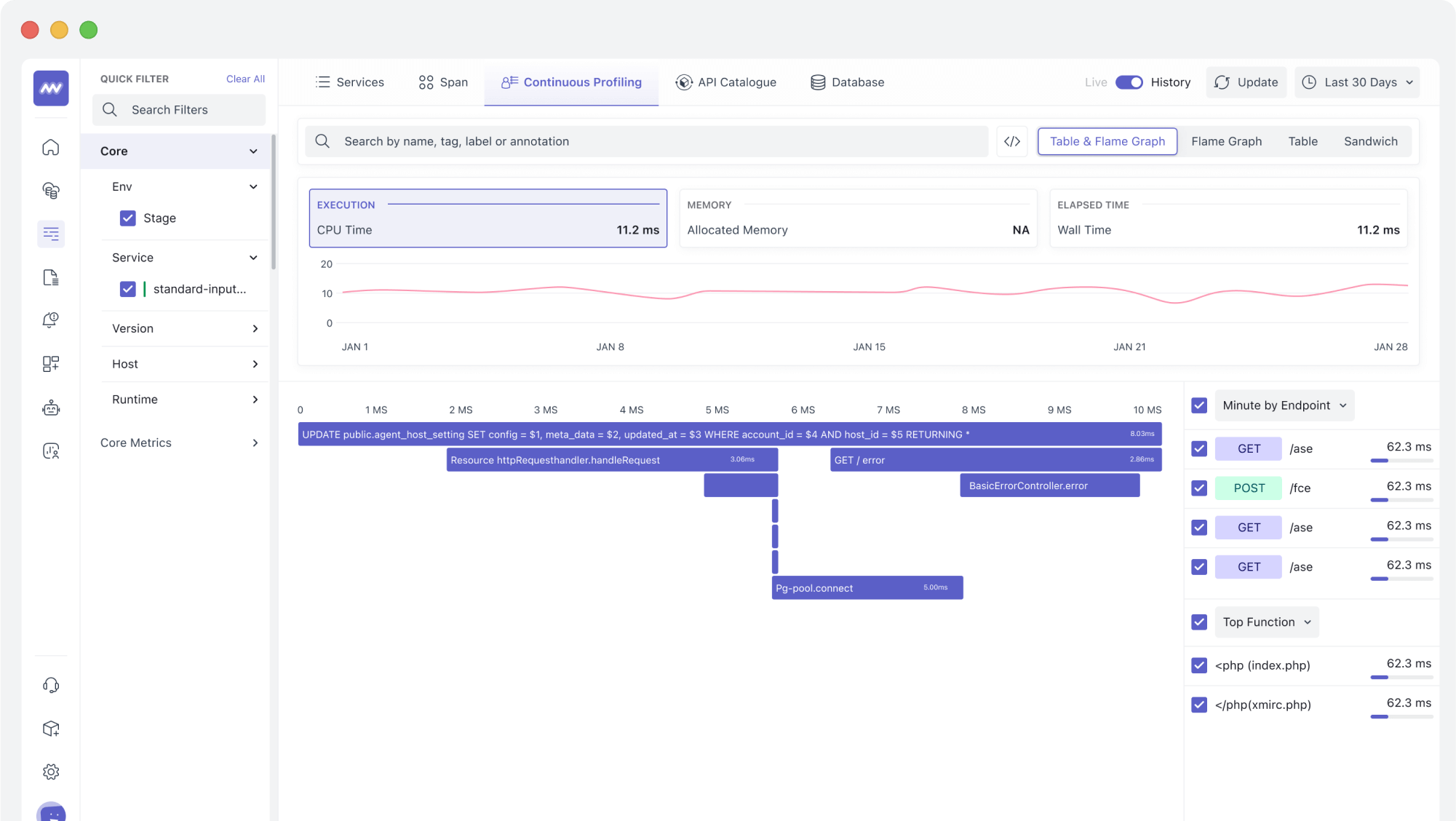This screenshot has height=821, width=1456.
Task: Open the bot icon in sidebar
Action: [51, 408]
